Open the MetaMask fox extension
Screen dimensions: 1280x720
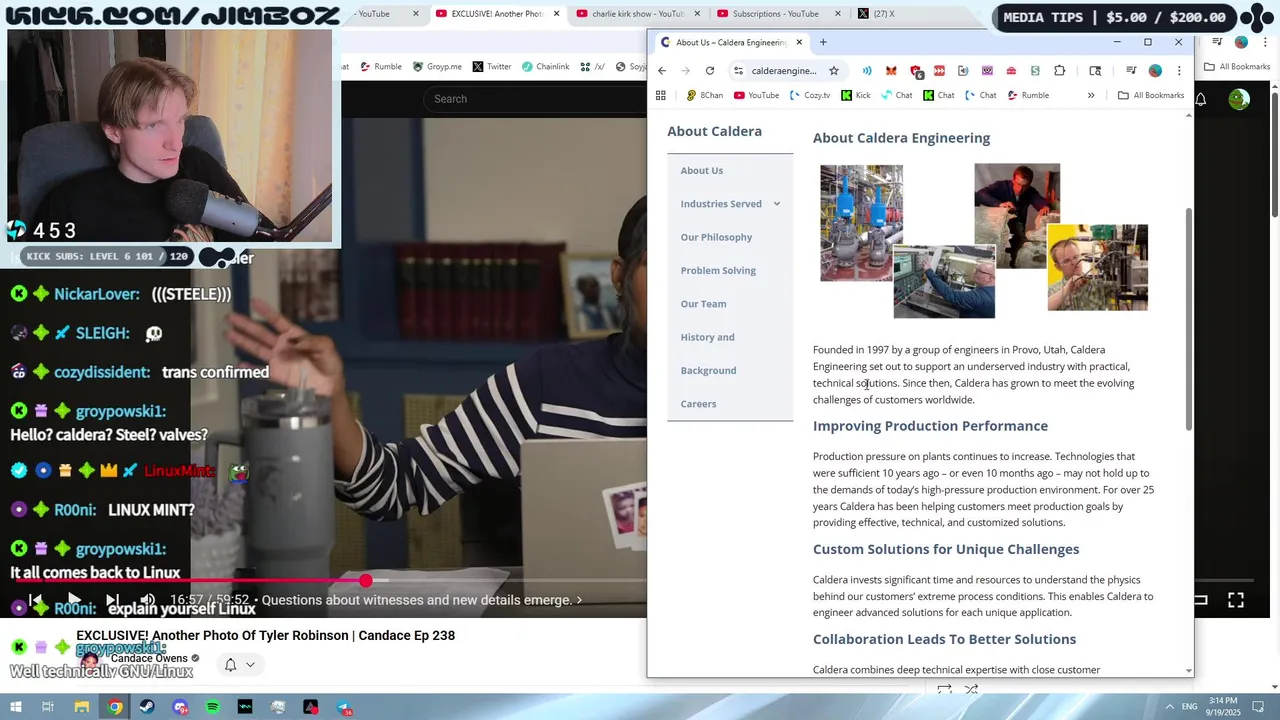pyautogui.click(x=891, y=71)
